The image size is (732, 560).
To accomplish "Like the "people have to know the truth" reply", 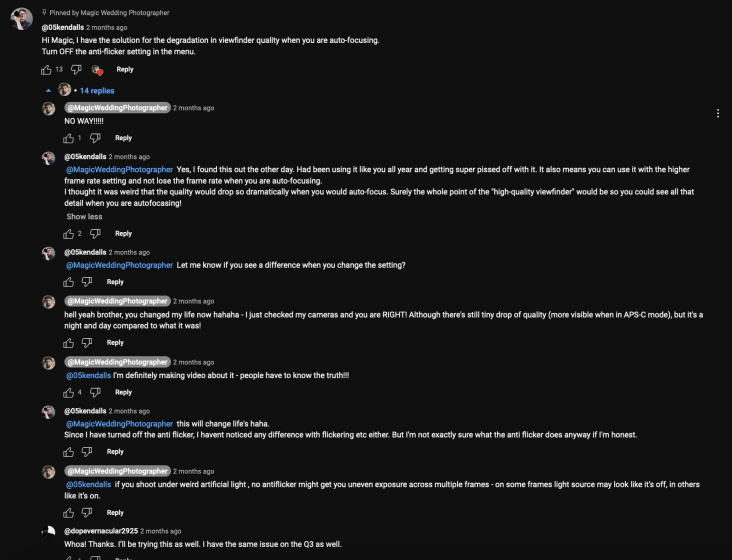I will coord(69,392).
